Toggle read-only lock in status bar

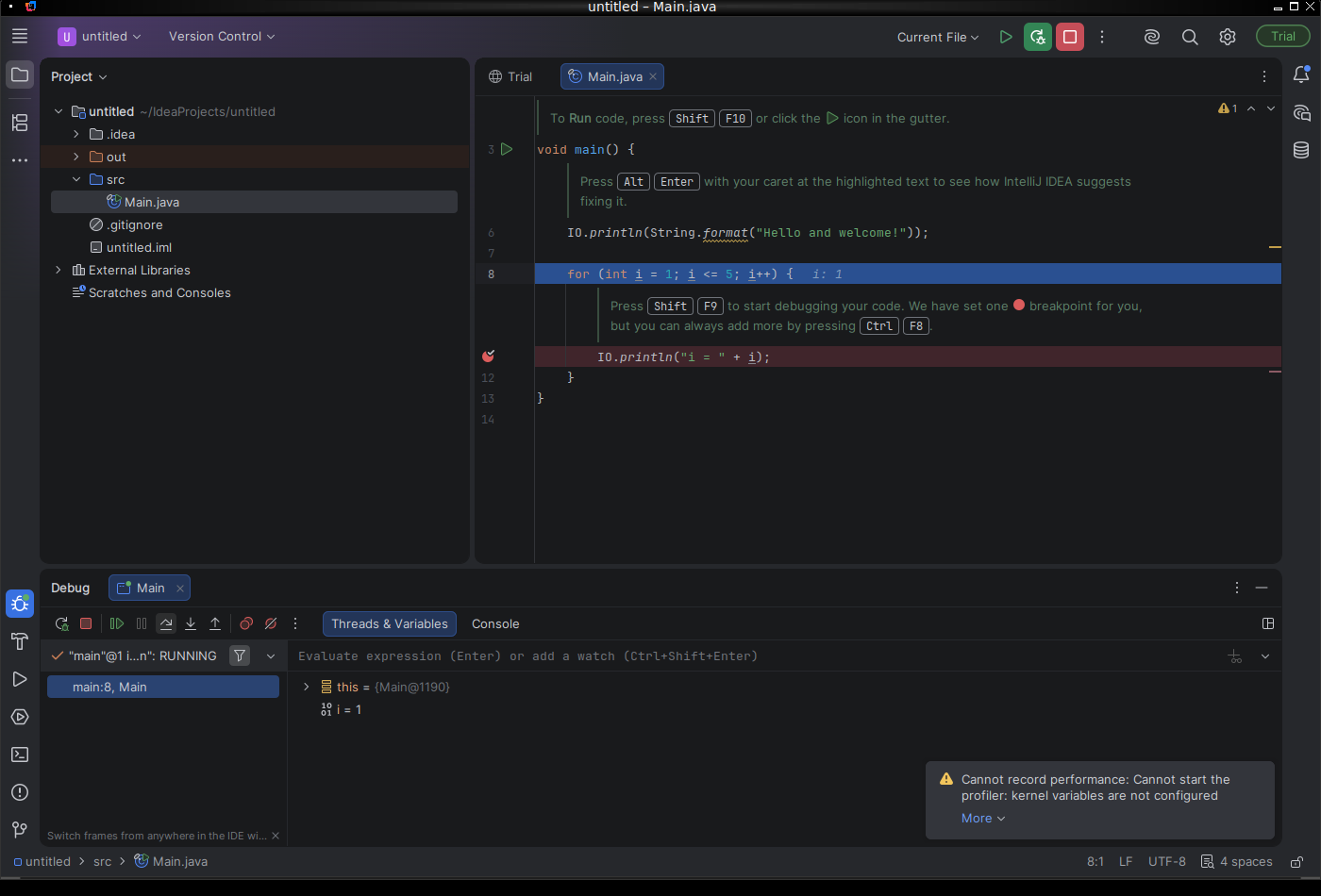pos(1297,862)
